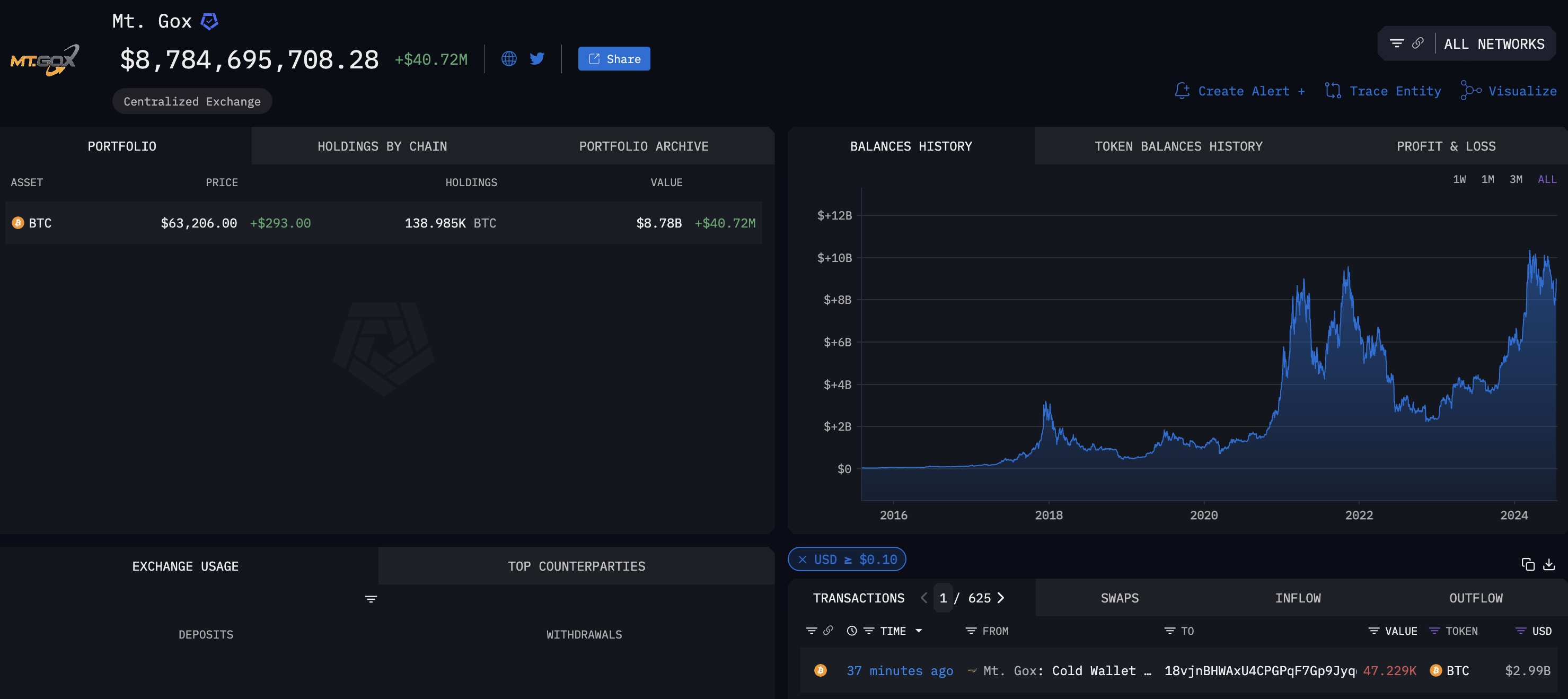Open the Visualize link
Viewport: 1568px width, 699px height.
(x=1508, y=91)
